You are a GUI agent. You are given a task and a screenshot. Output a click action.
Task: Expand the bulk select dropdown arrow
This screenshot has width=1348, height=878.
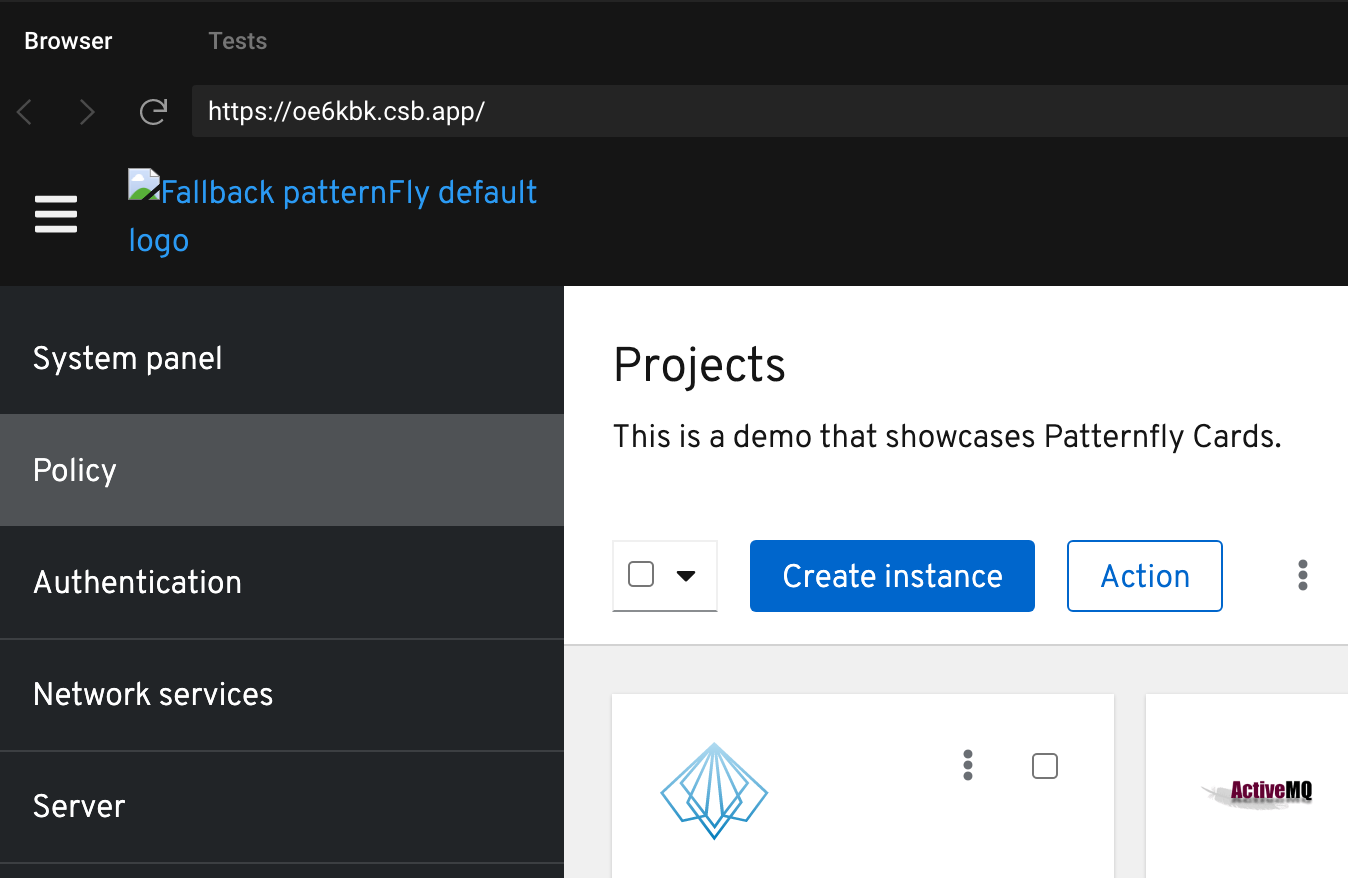686,575
